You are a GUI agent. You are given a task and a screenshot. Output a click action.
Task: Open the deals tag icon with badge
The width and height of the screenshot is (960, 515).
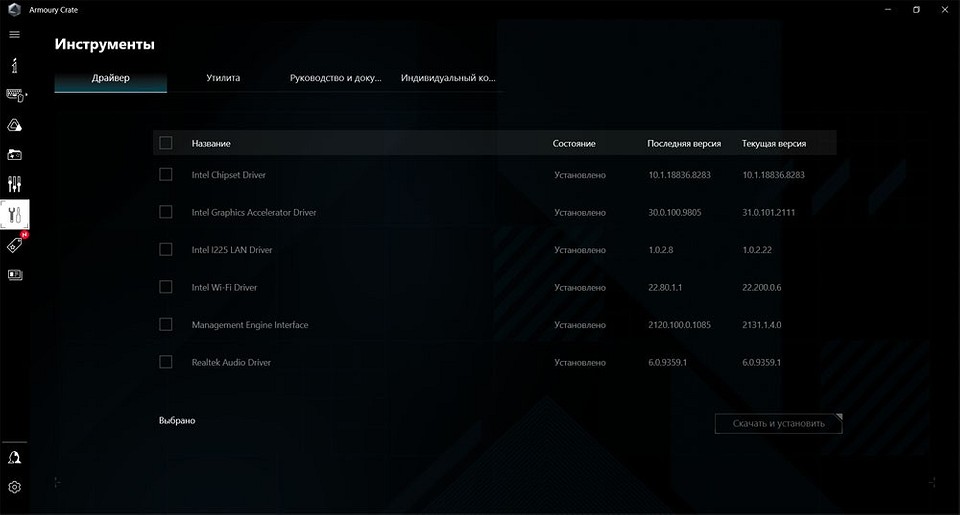pyautogui.click(x=15, y=245)
